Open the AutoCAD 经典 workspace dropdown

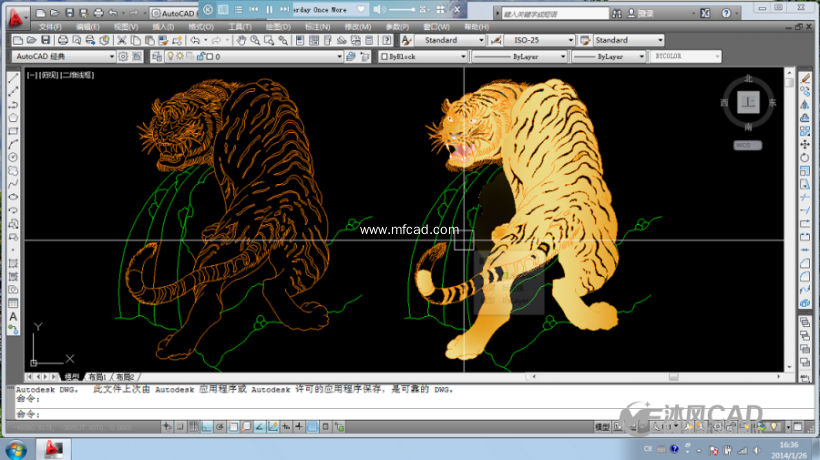pyautogui.click(x=63, y=56)
